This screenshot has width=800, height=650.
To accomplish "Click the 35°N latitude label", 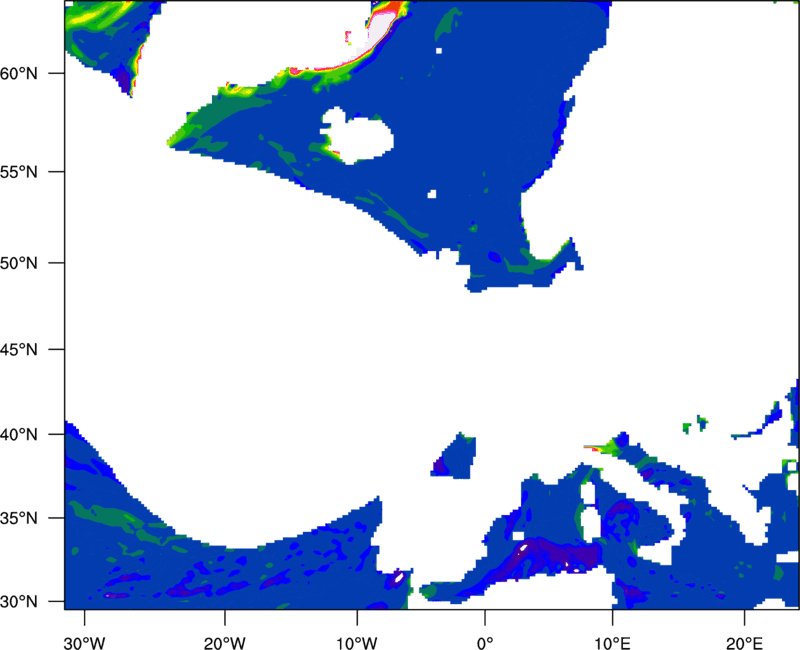I will coord(19,518).
